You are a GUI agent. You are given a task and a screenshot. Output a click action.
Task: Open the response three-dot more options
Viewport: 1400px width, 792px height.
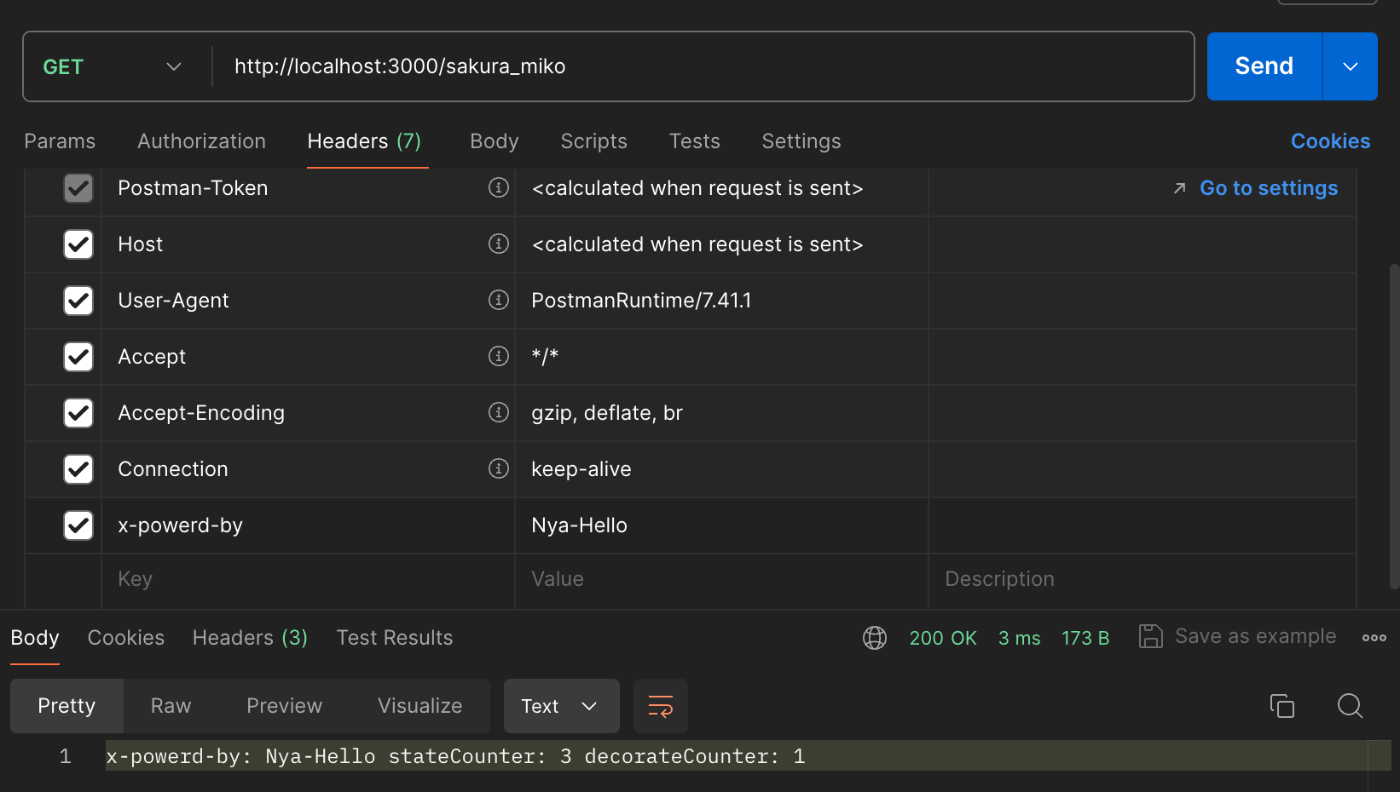pos(1374,638)
